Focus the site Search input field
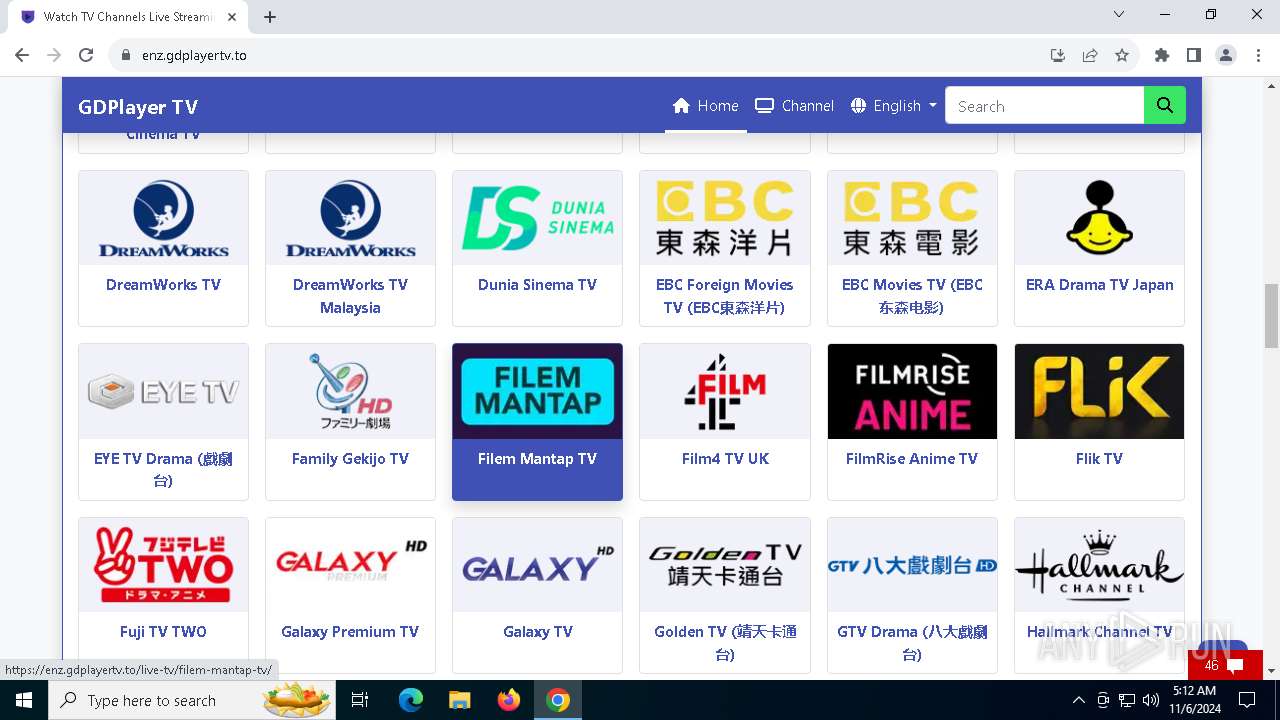Screen dimensions: 1280x720 1044,105
